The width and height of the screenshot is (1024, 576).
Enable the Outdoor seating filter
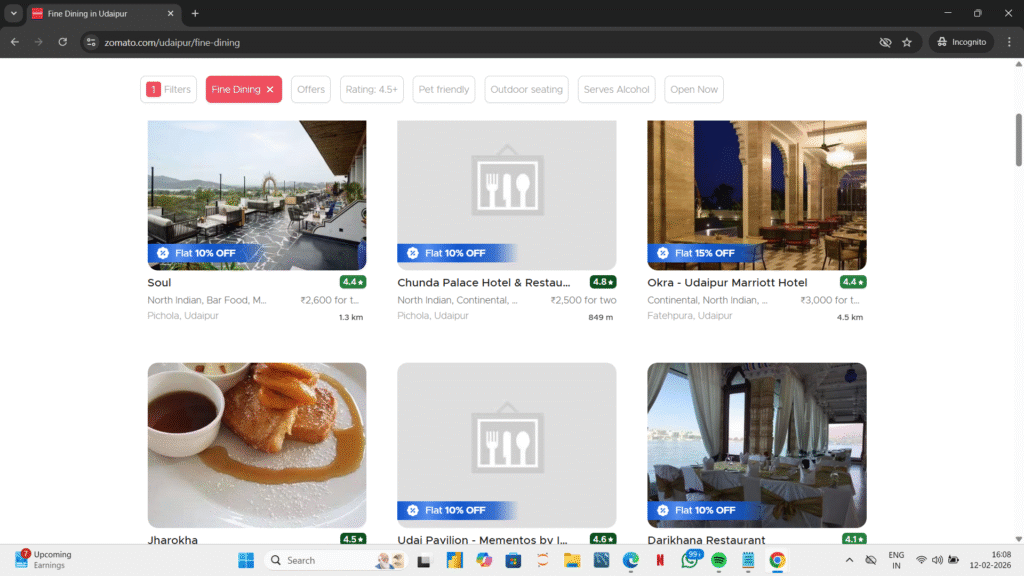pos(526,90)
